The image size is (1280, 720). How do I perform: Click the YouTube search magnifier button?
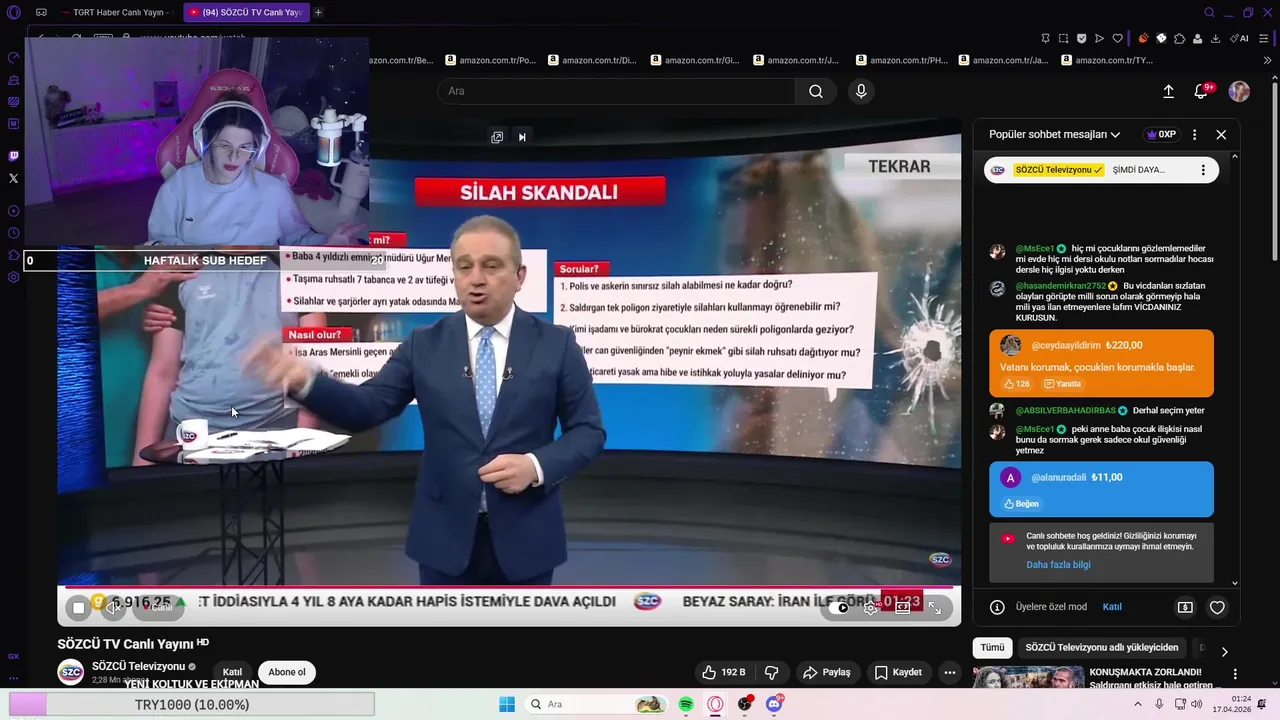(816, 91)
